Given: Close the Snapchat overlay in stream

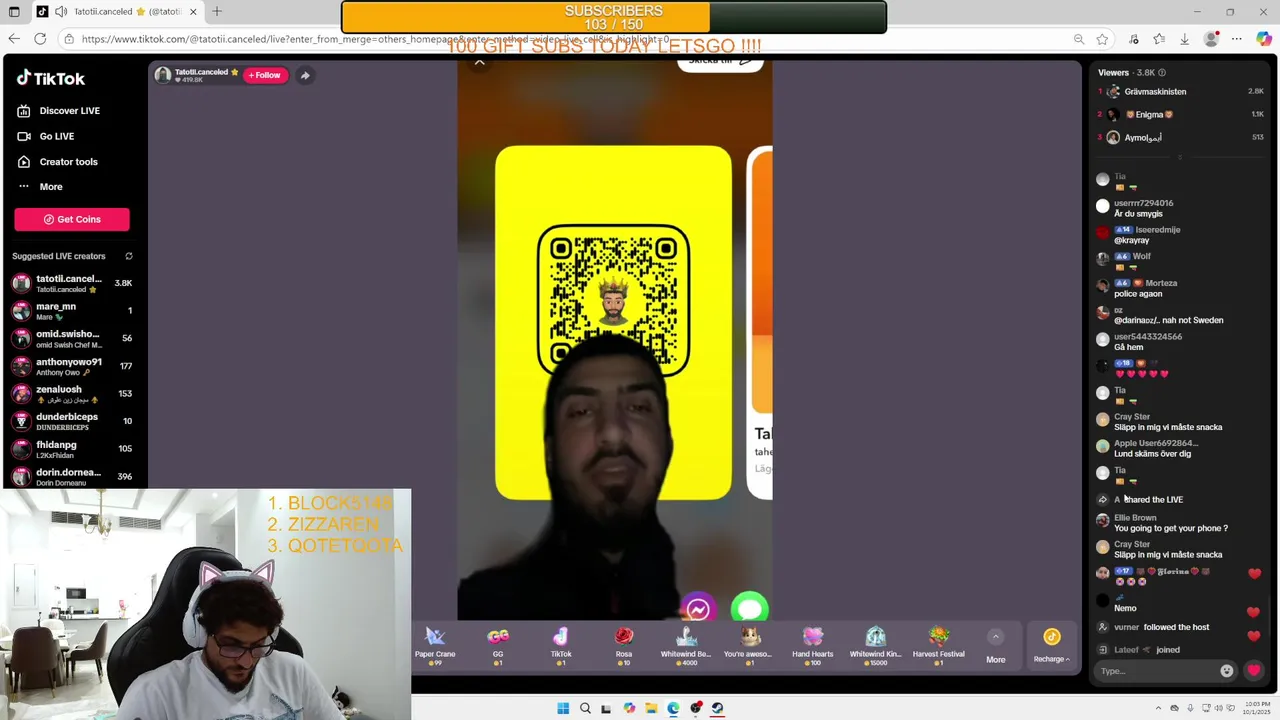Looking at the screenshot, I should click(x=480, y=63).
